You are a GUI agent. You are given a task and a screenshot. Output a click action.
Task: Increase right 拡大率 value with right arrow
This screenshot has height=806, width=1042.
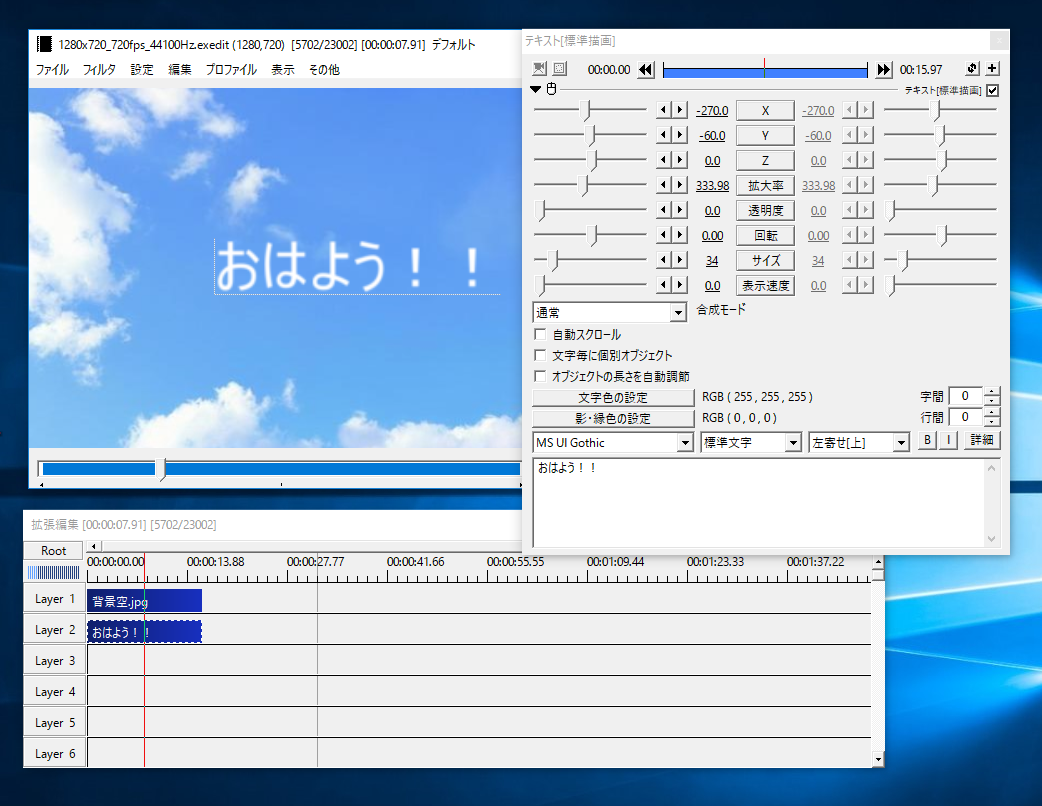pyautogui.click(x=865, y=185)
